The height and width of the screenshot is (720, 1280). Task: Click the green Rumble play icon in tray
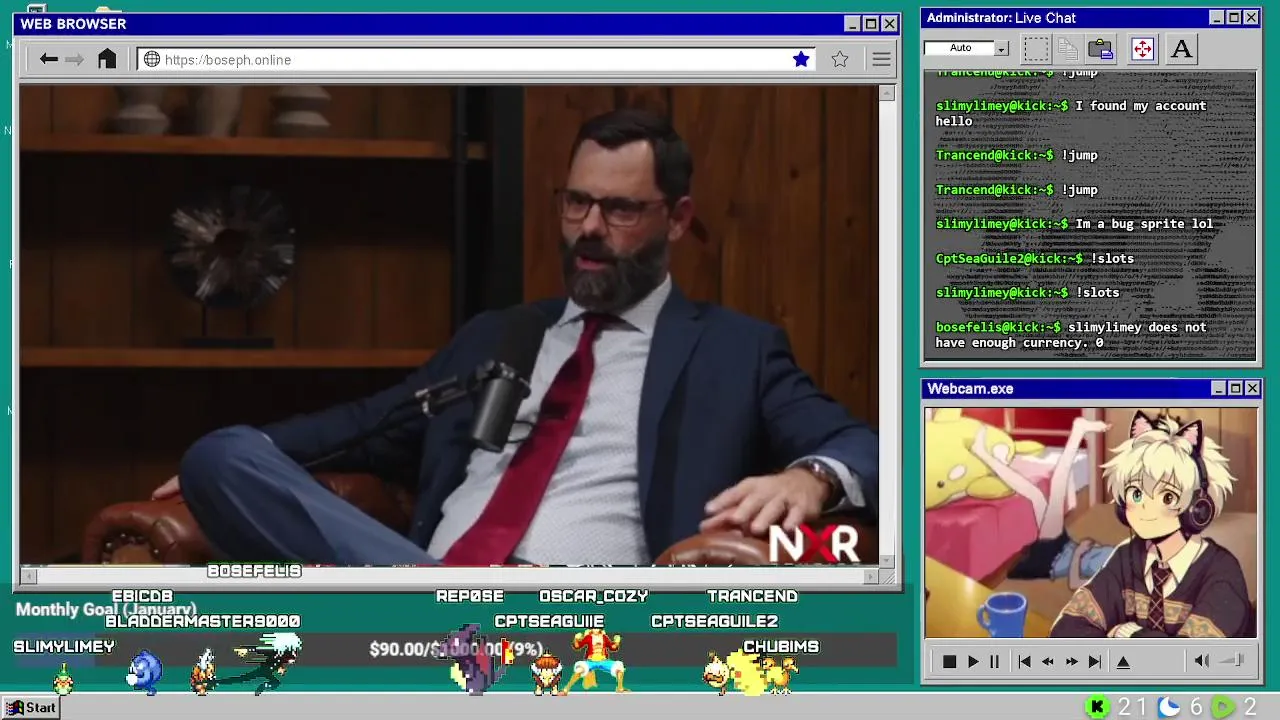click(x=1223, y=708)
